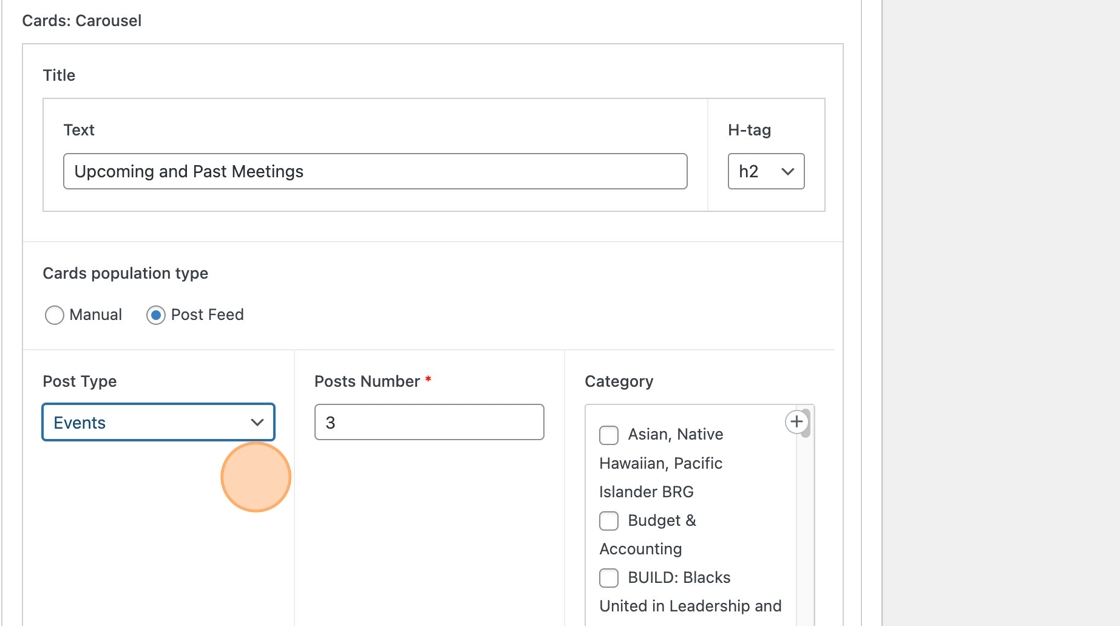Check the Asian, Native Hawaiian, Pacific Islander BRG checkbox
This screenshot has height=626, width=1120.
pyautogui.click(x=609, y=435)
